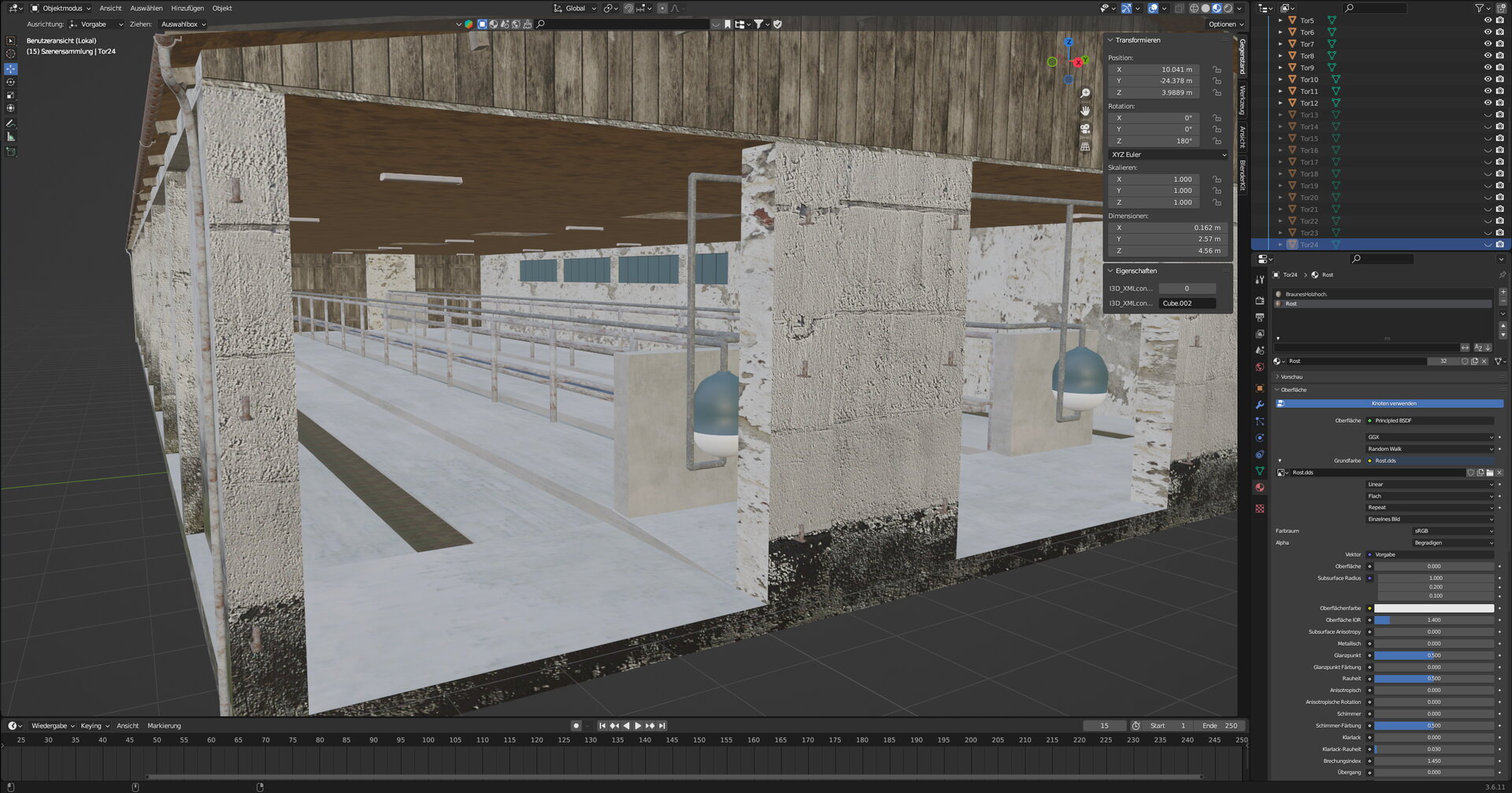Switch to the Werkzeug sidebar tab
This screenshot has width=1512, height=793.
pos(1243,100)
